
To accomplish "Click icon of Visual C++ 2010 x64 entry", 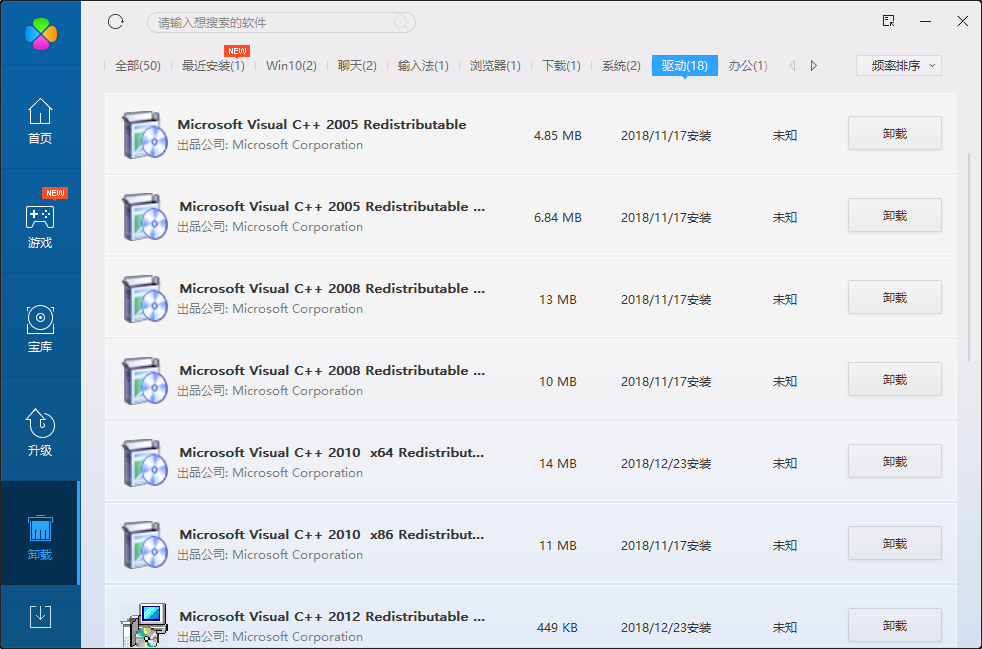I will coord(145,462).
